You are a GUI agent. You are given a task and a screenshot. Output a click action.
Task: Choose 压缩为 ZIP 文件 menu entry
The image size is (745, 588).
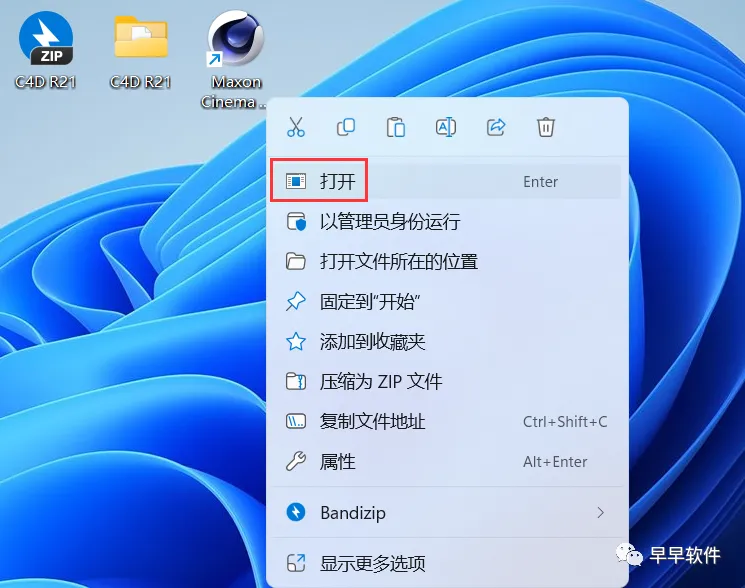coord(447,381)
